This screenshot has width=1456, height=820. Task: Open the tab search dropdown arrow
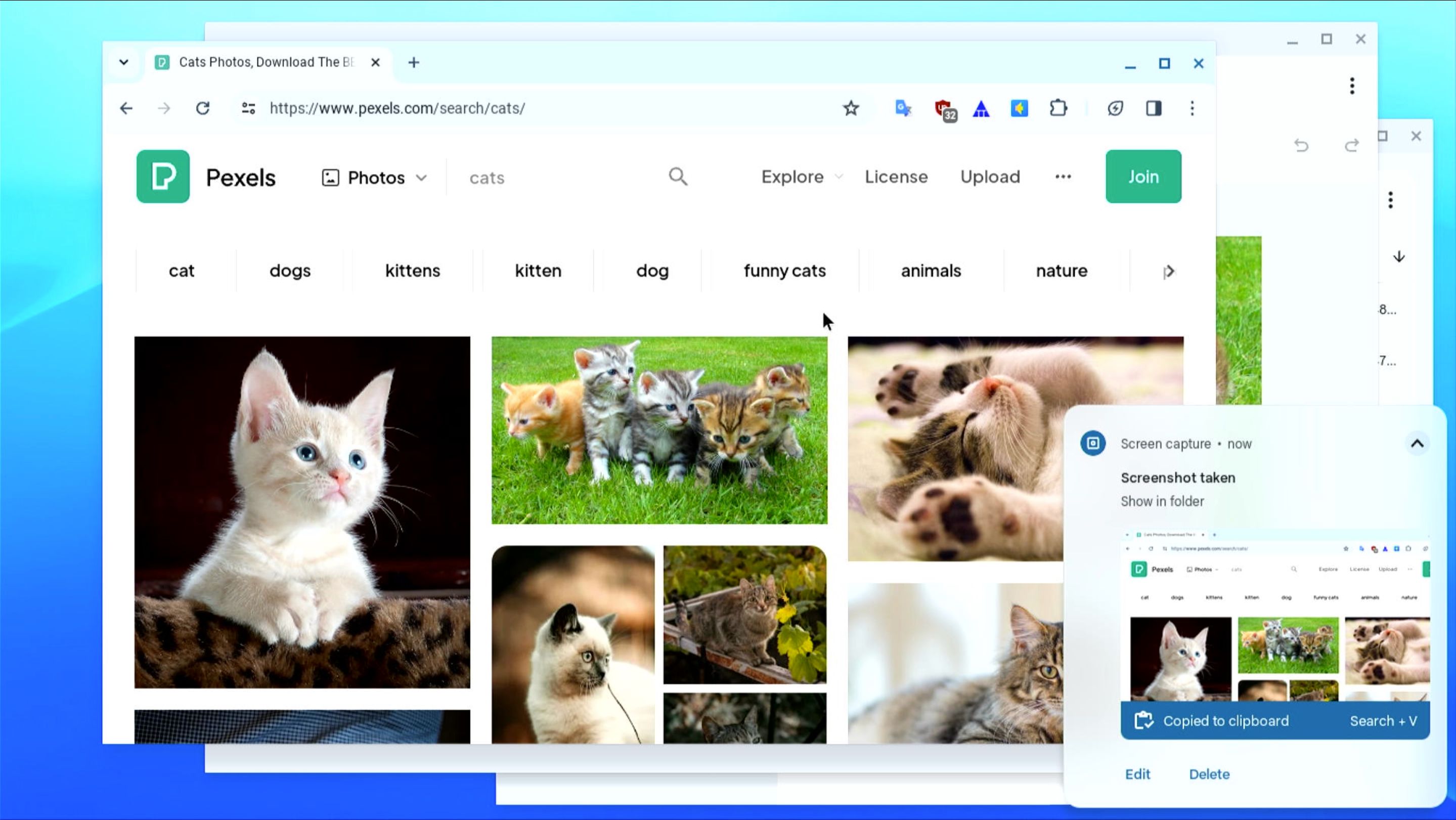pyautogui.click(x=124, y=62)
